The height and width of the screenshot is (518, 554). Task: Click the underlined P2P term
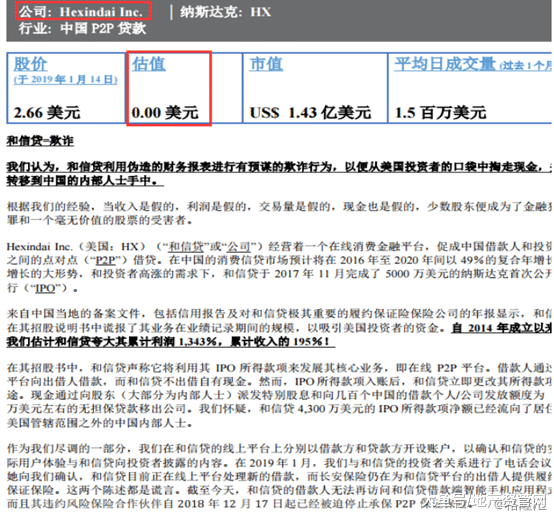pos(106,260)
